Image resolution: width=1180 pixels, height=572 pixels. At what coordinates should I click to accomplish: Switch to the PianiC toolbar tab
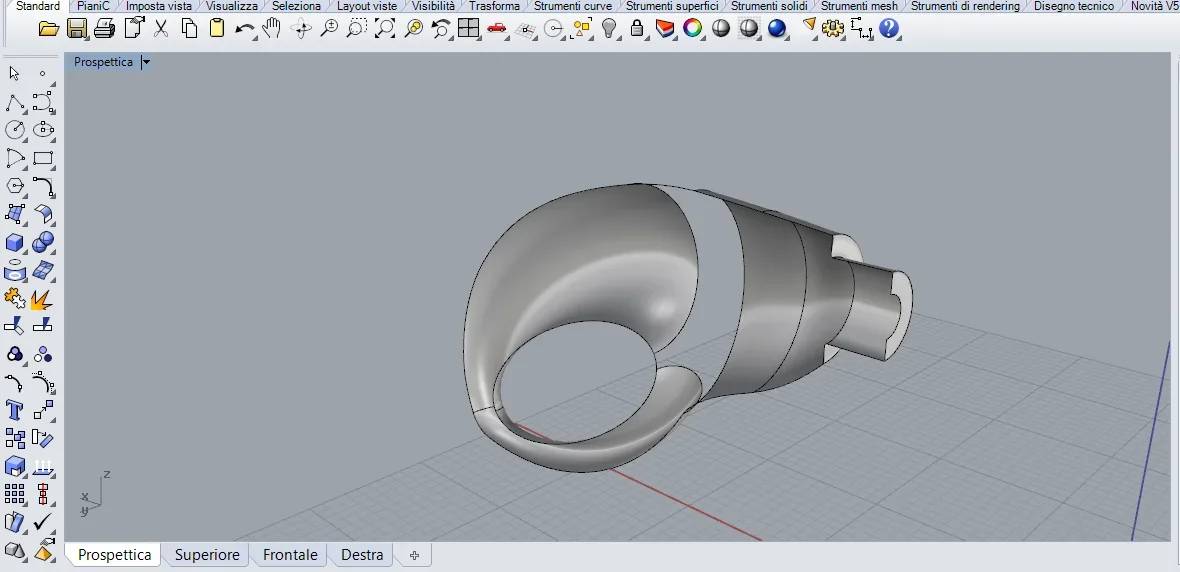click(x=93, y=6)
